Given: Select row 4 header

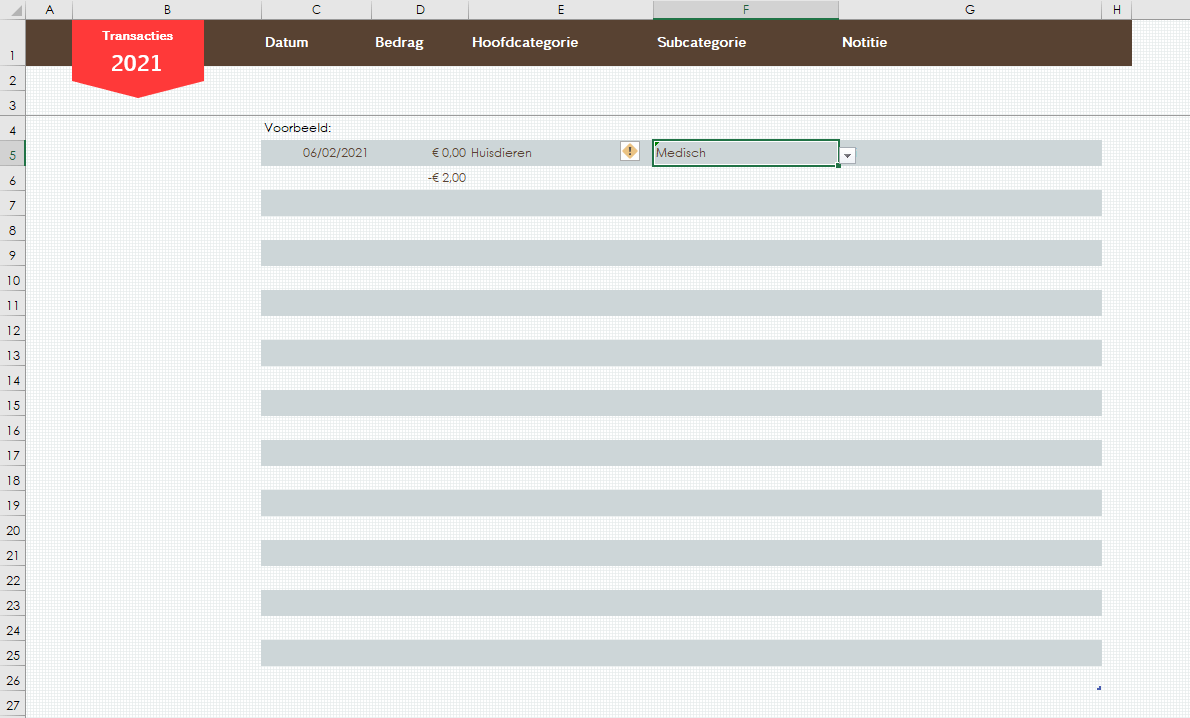Looking at the screenshot, I should [13, 129].
